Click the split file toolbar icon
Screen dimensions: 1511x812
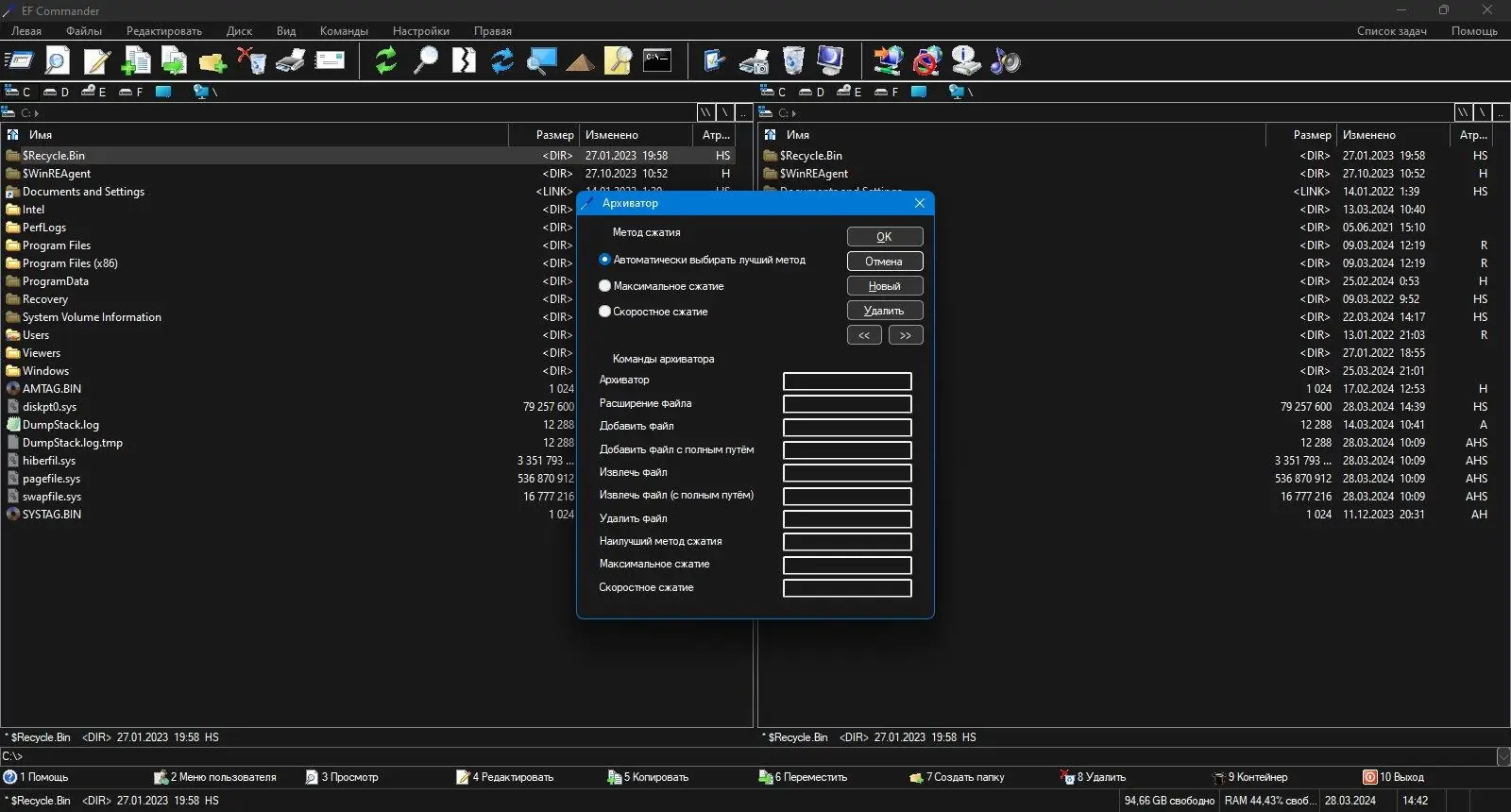[464, 60]
